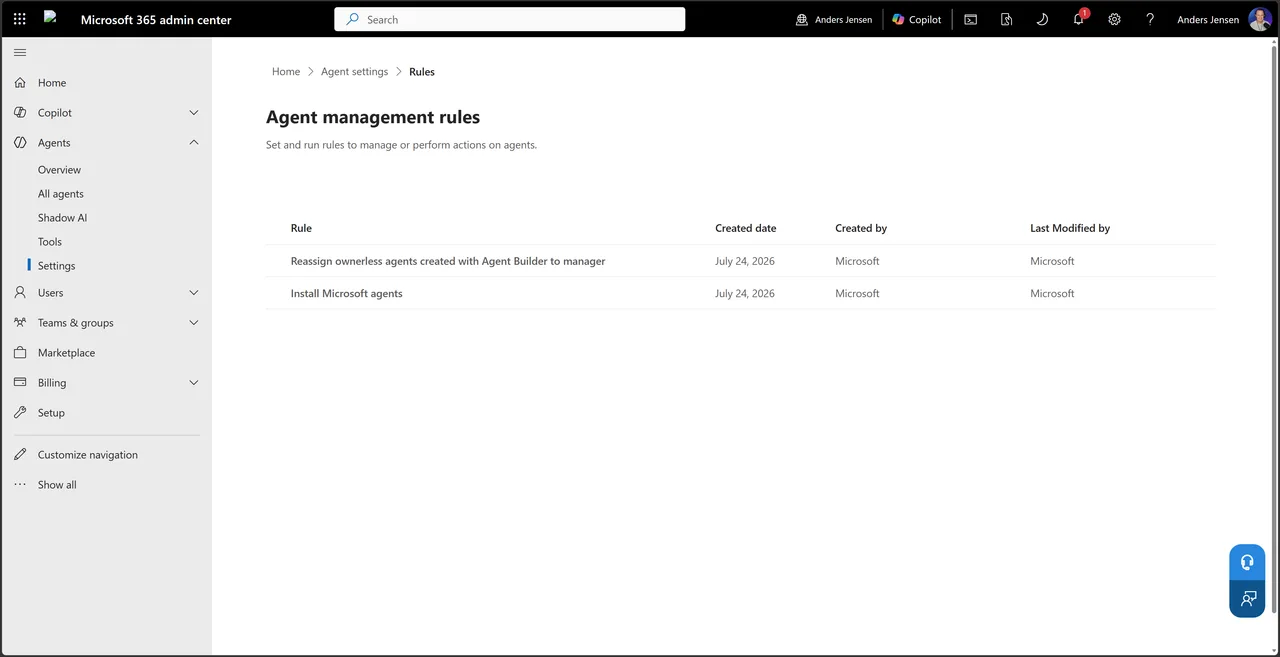Click Anders Jensen profile picture
Screen dimensions: 1280x657
pos(1260,19)
